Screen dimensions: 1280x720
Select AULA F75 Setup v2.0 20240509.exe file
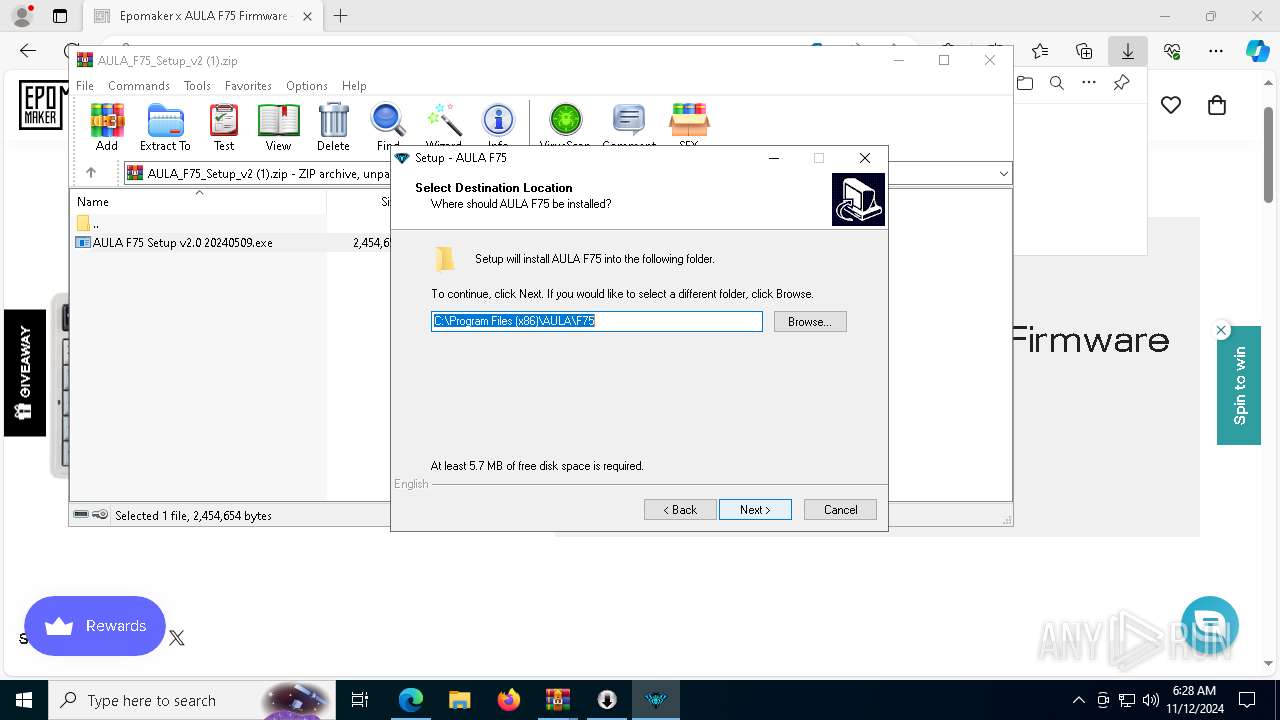(x=183, y=242)
